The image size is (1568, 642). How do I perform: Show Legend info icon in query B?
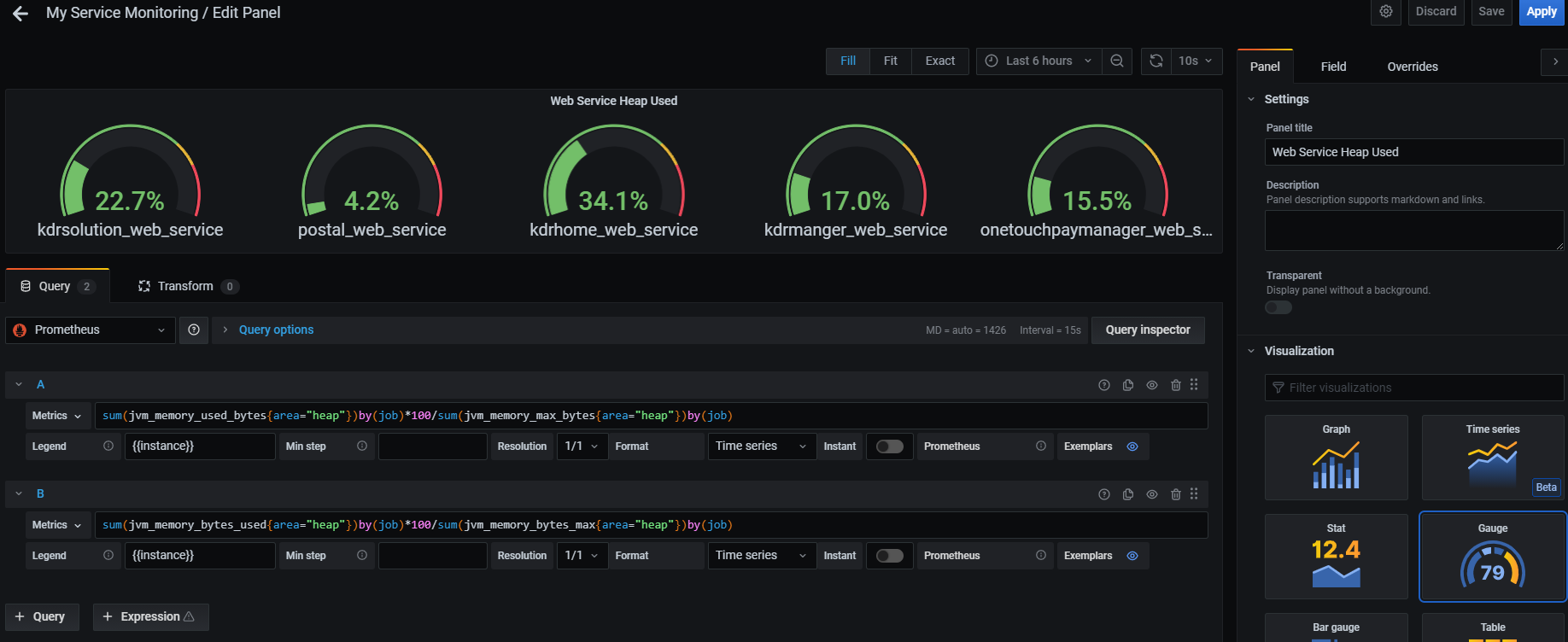108,555
